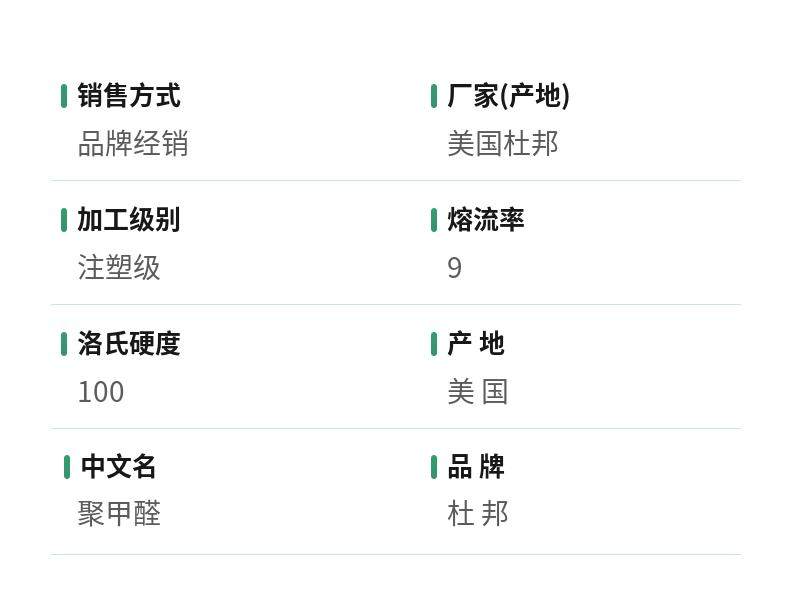Click green marker beside 品牌
The height and width of the screenshot is (600, 790).
click(x=434, y=467)
